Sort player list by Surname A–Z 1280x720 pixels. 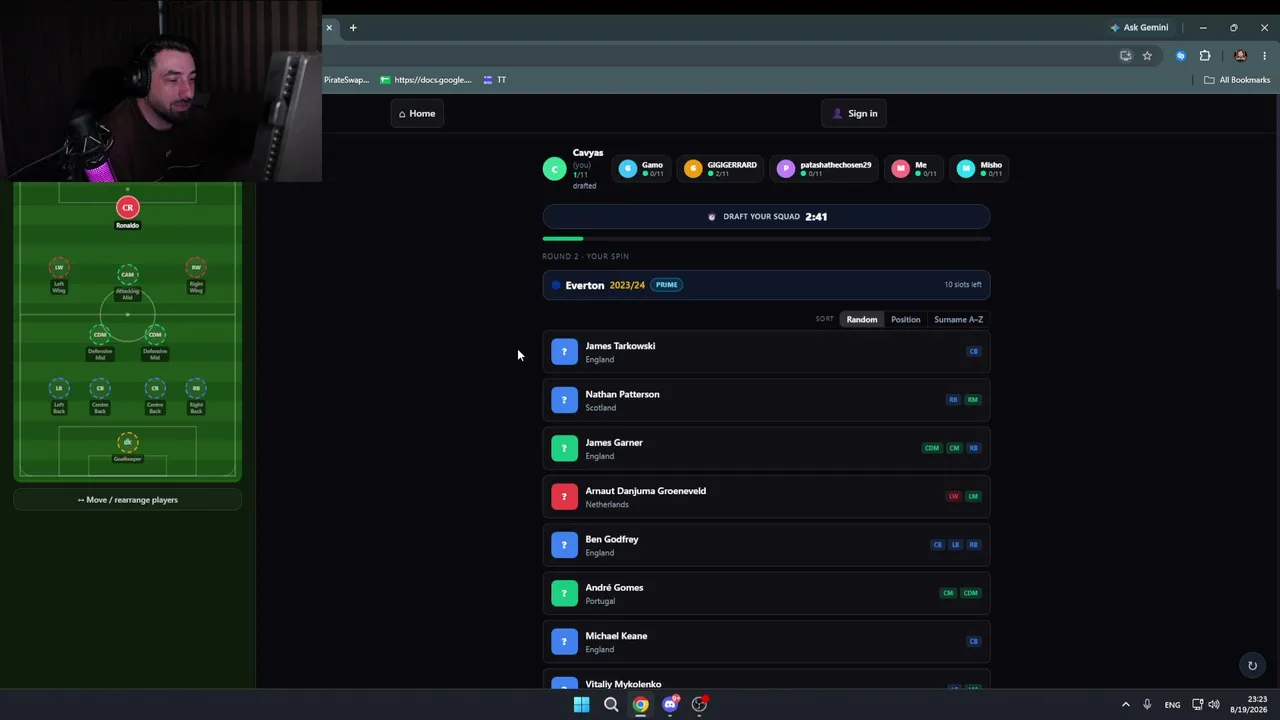(958, 319)
